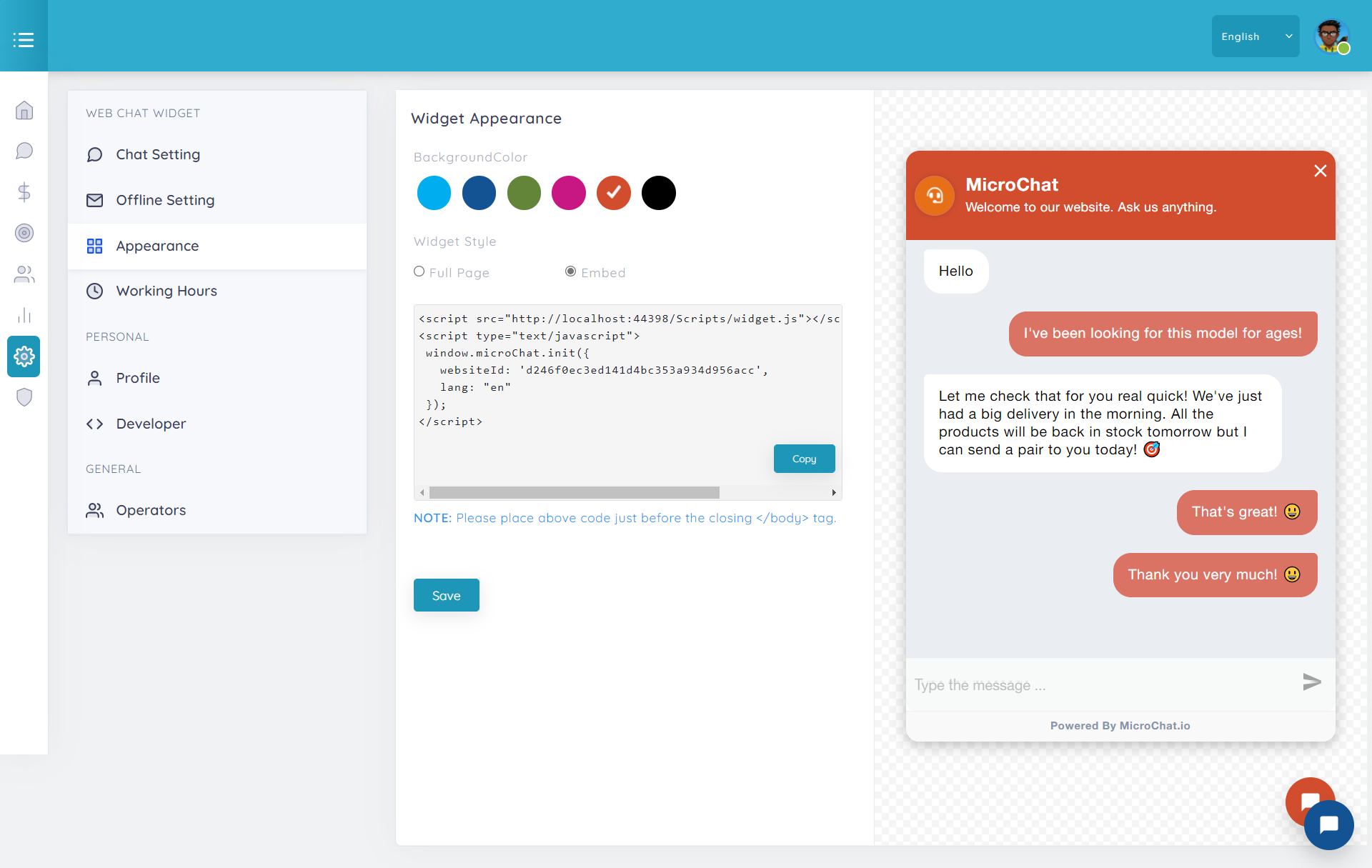Open the English language dropdown
The height and width of the screenshot is (868, 1372).
coord(1255,36)
